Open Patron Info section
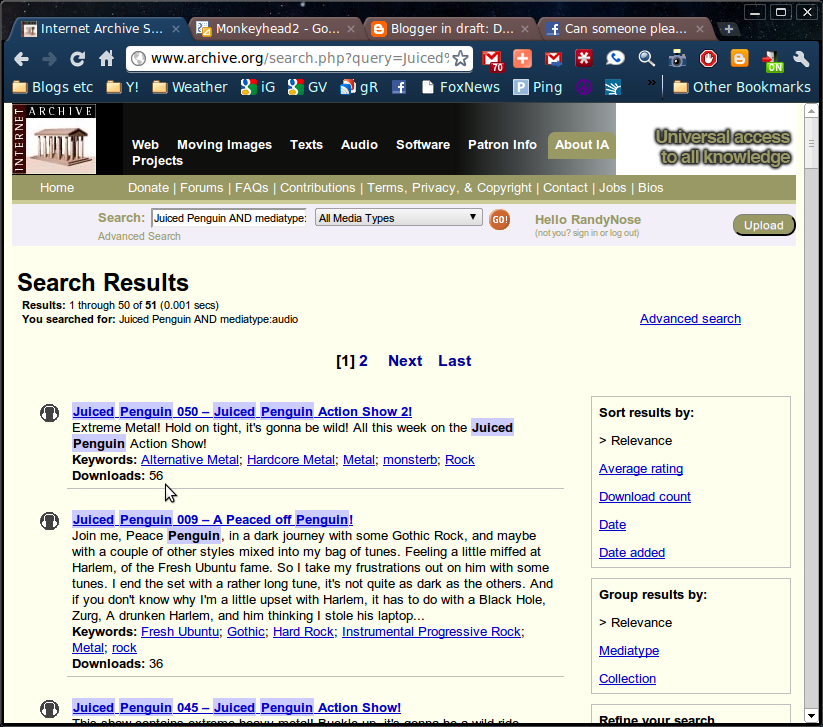823x727 pixels. [502, 144]
